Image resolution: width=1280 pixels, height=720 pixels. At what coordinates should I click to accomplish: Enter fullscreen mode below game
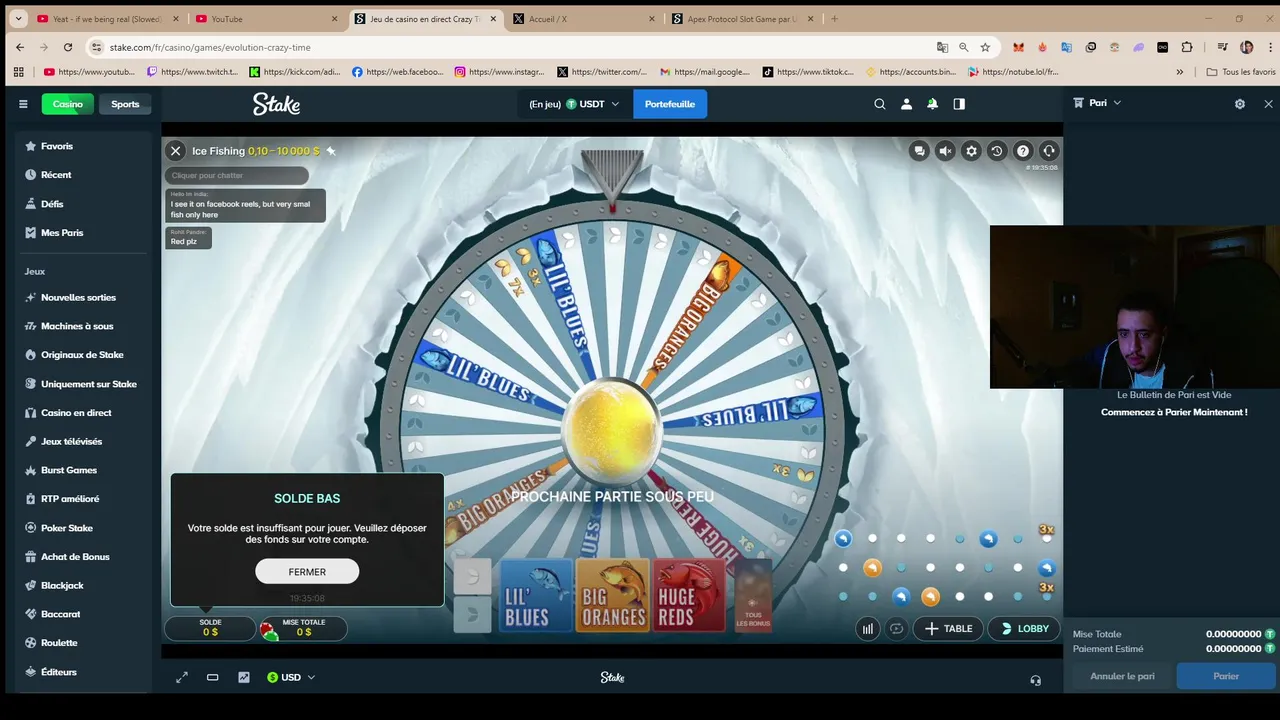pyautogui.click(x=182, y=677)
